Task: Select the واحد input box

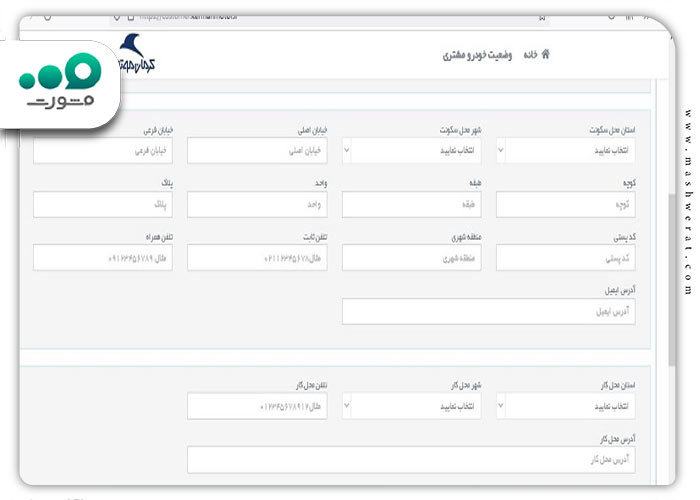Action: point(257,204)
